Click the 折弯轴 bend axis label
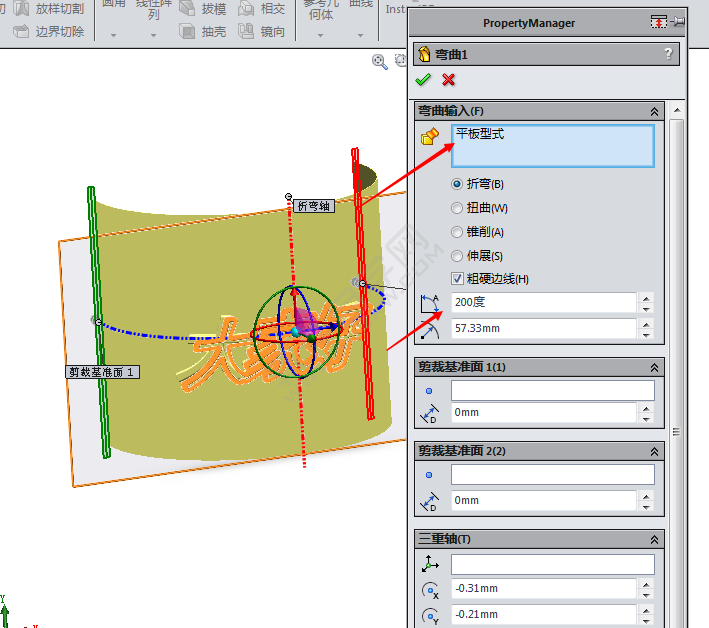The image size is (709, 628). pyautogui.click(x=314, y=206)
